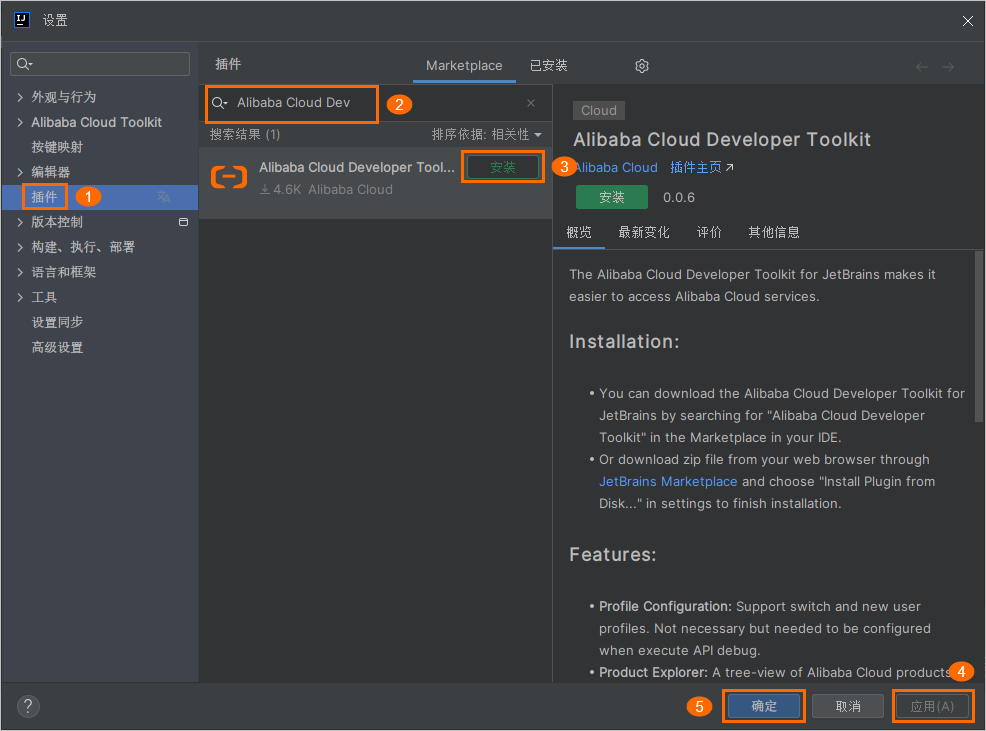Open the Alibaba Cloud vendor link
The width and height of the screenshot is (986, 731).
point(616,167)
